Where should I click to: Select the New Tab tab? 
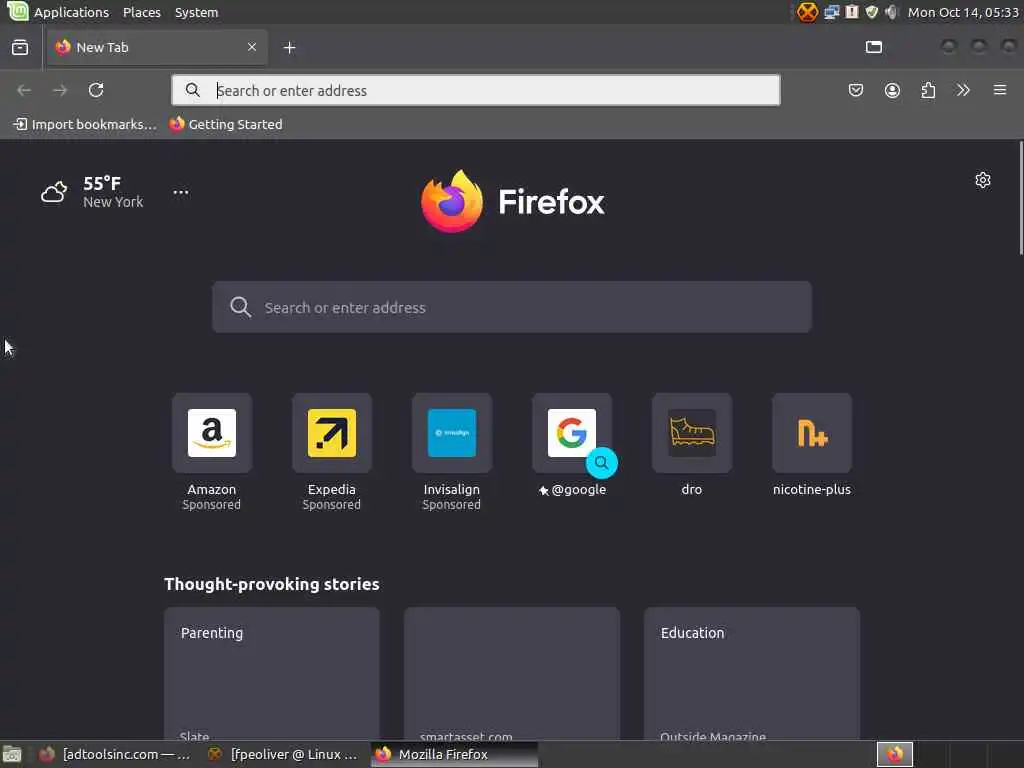(x=157, y=47)
